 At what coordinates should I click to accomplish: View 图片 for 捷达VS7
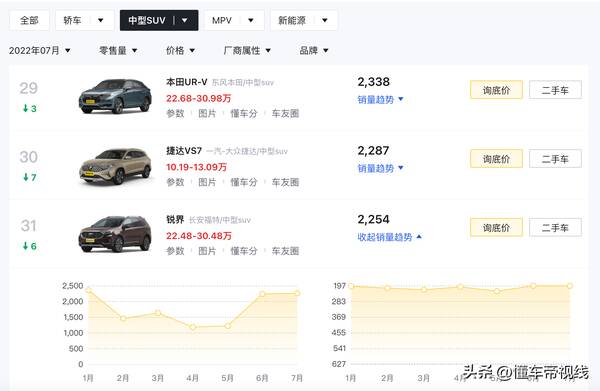(207, 182)
